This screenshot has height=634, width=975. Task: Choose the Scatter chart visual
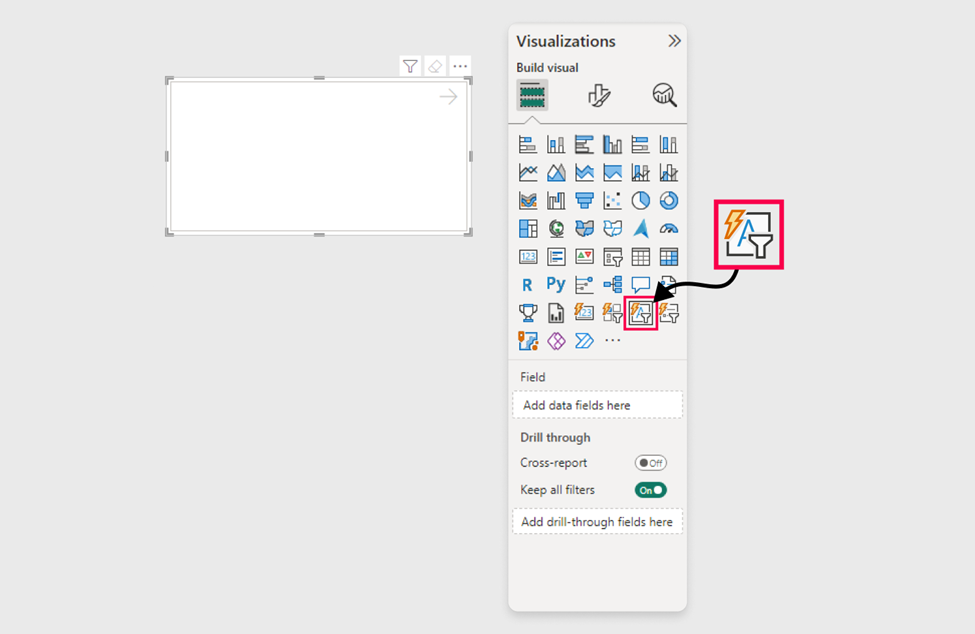(x=613, y=201)
